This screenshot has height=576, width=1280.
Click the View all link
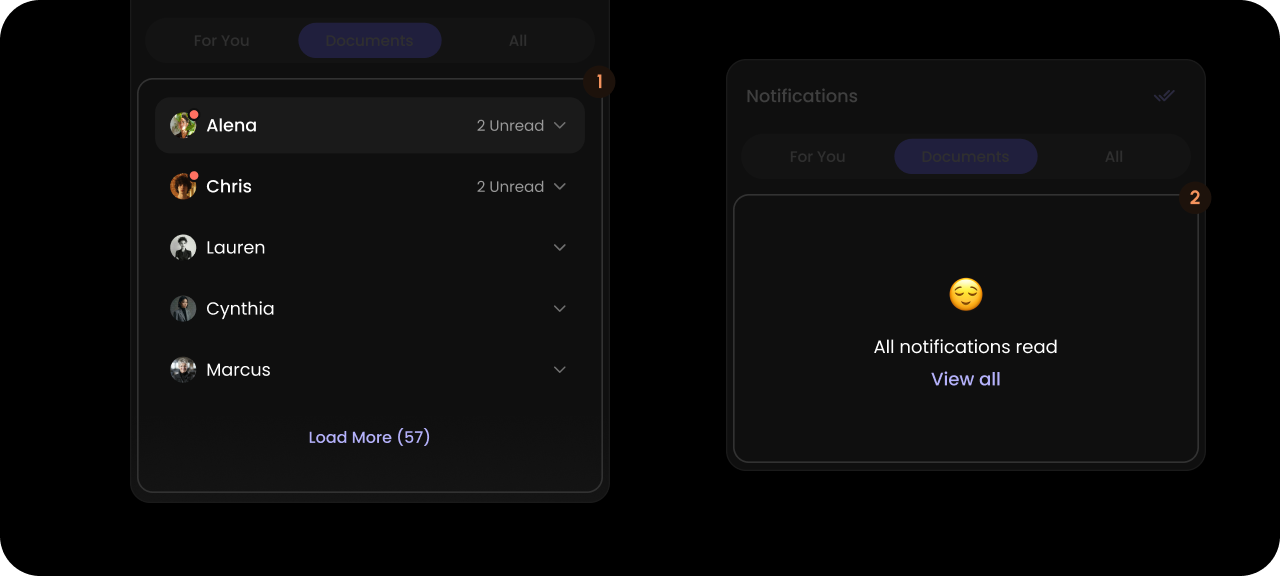click(x=966, y=379)
